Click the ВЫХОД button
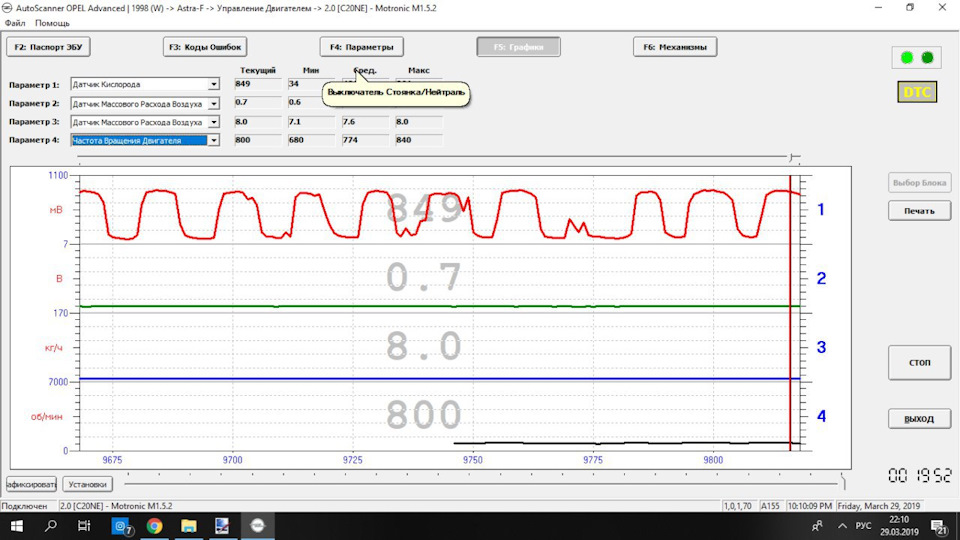 (x=920, y=419)
